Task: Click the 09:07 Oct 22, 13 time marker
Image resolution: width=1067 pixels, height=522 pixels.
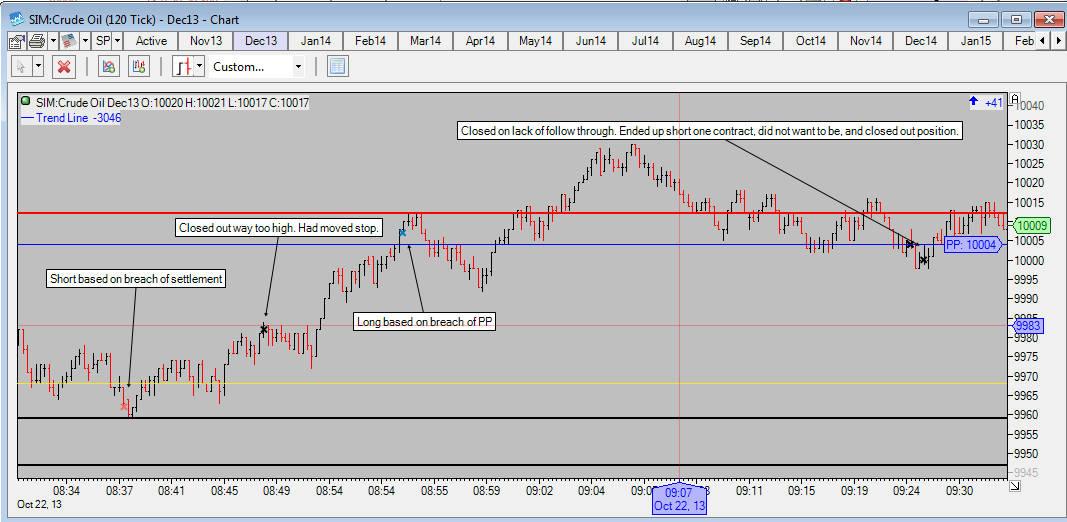Action: point(679,499)
